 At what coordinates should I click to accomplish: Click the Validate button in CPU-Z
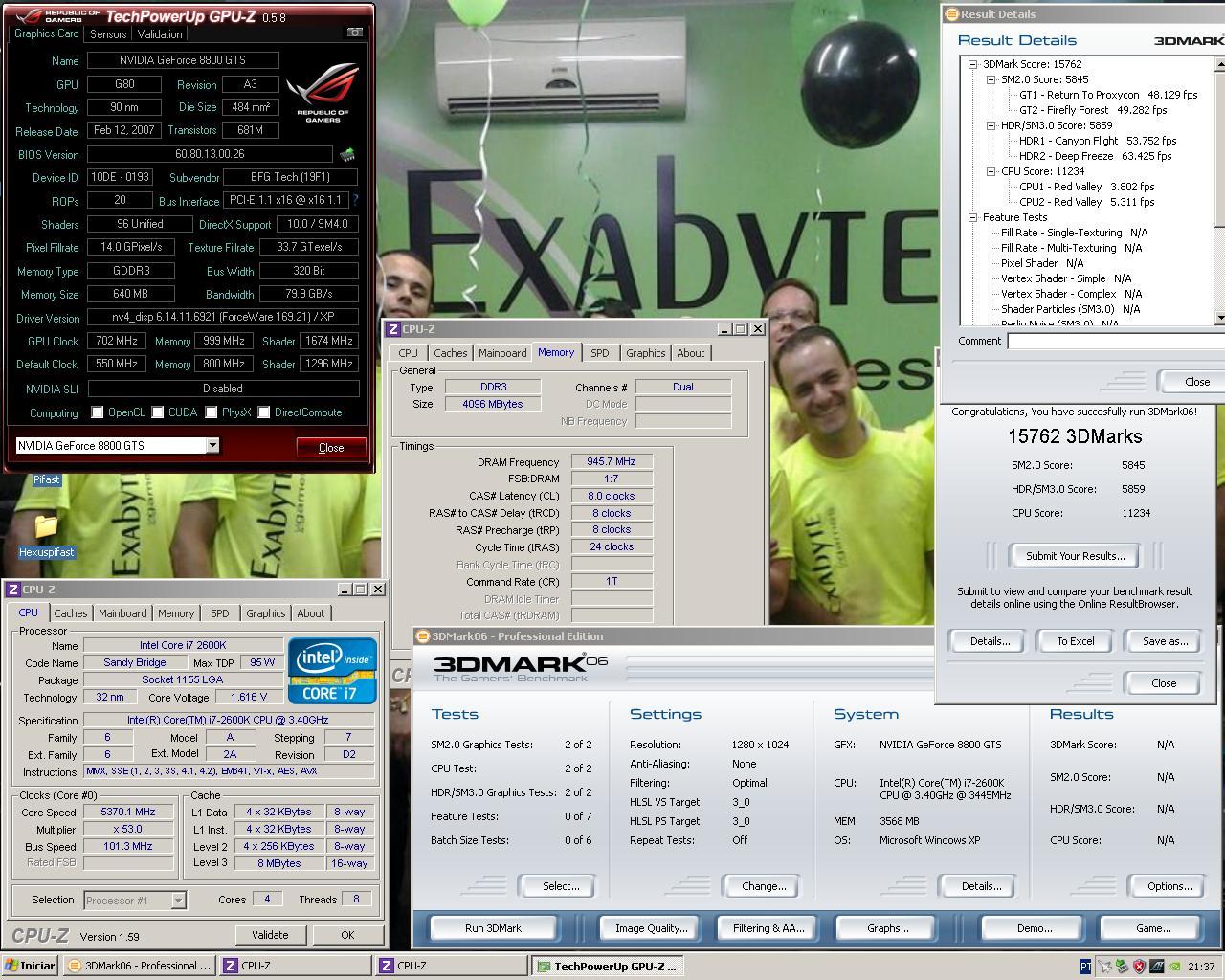[x=270, y=935]
